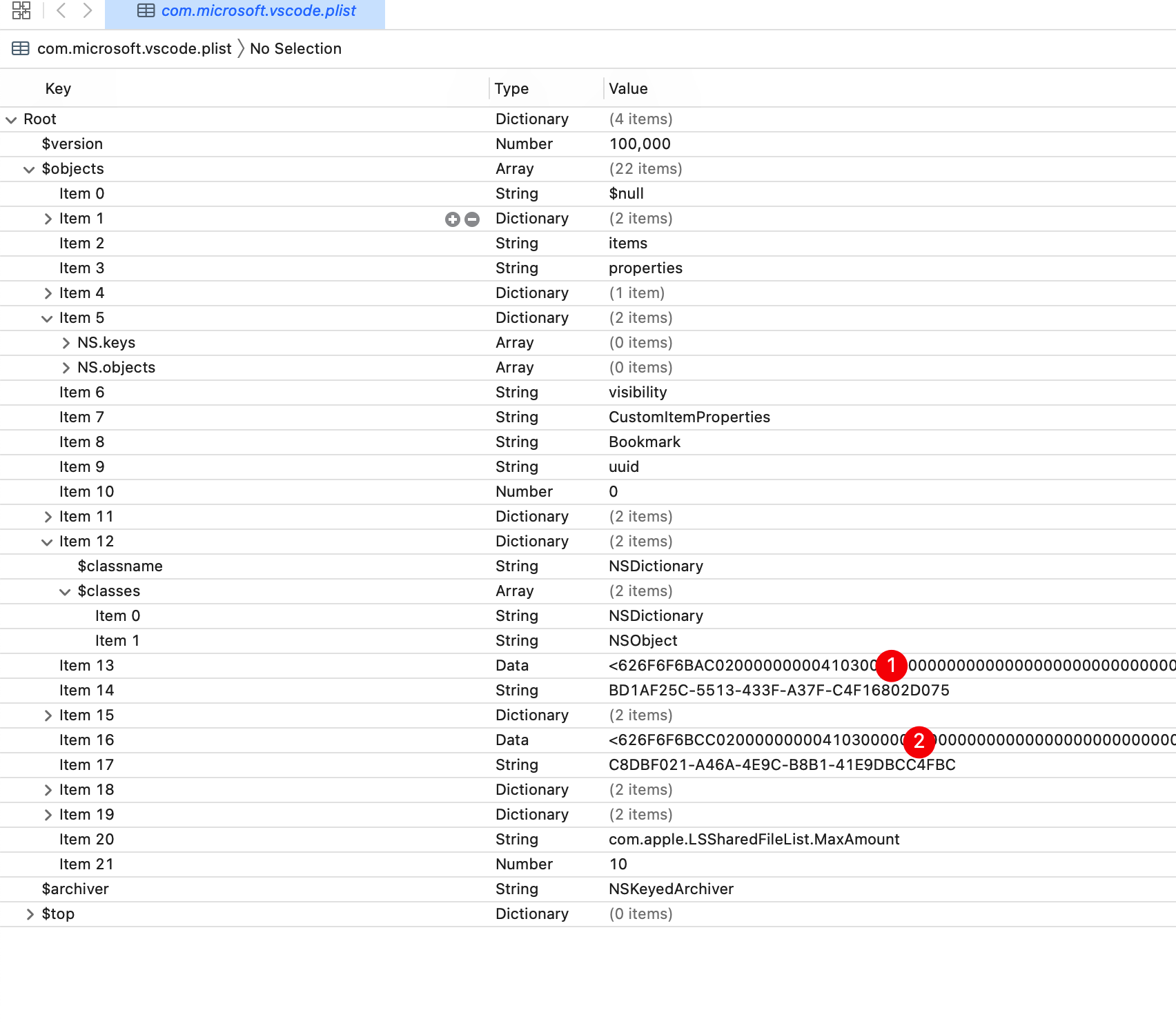1176x1028 pixels.
Task: Select the $classname key row
Action: click(x=120, y=566)
